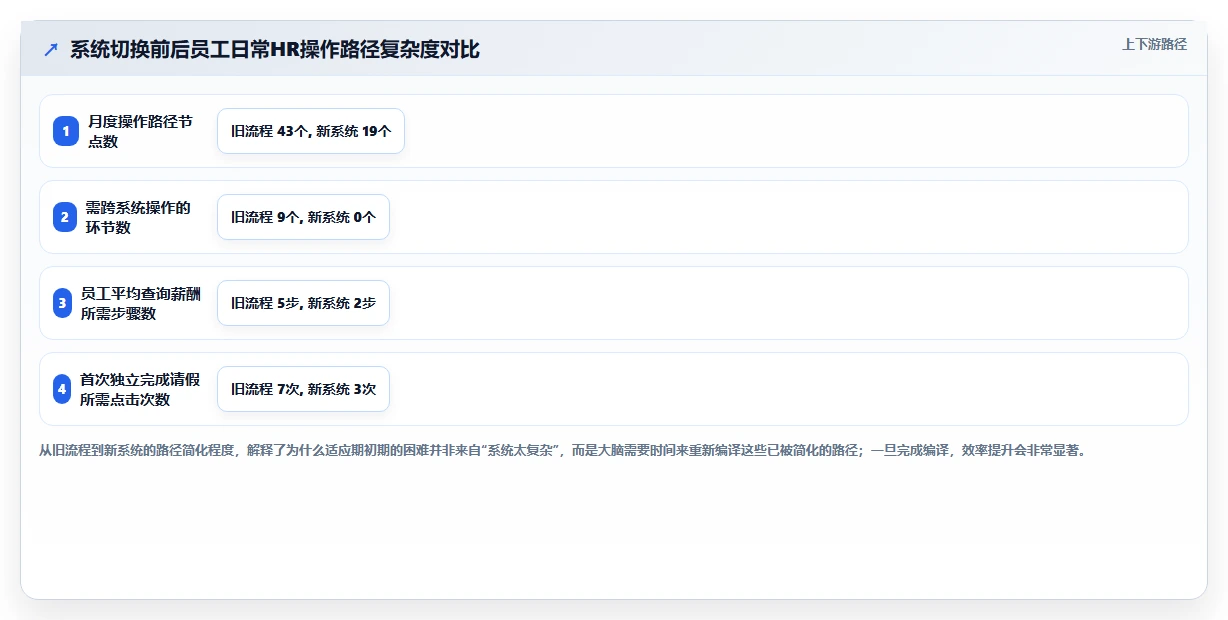Select the 月度操作路径节点数 label
The width and height of the screenshot is (1228, 620).
click(140, 131)
